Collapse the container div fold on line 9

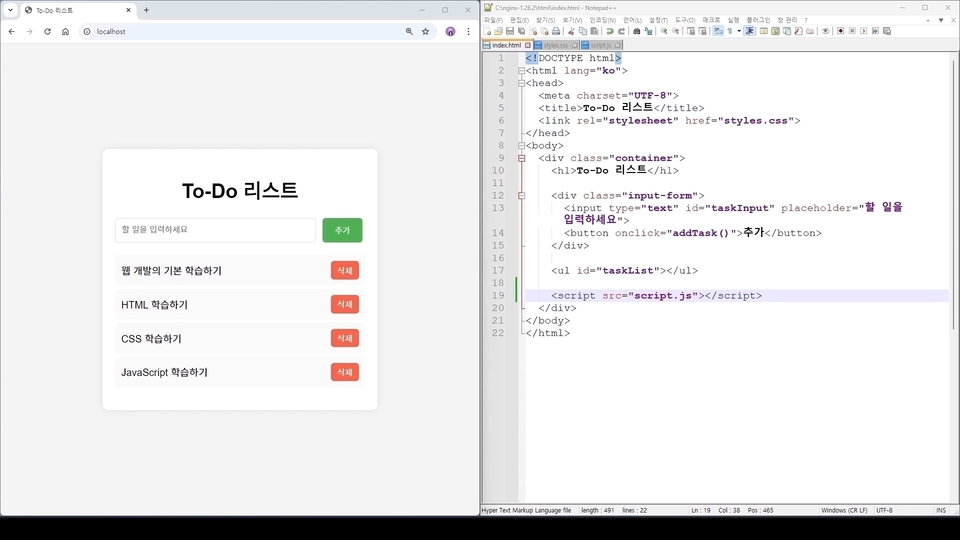tap(522, 158)
